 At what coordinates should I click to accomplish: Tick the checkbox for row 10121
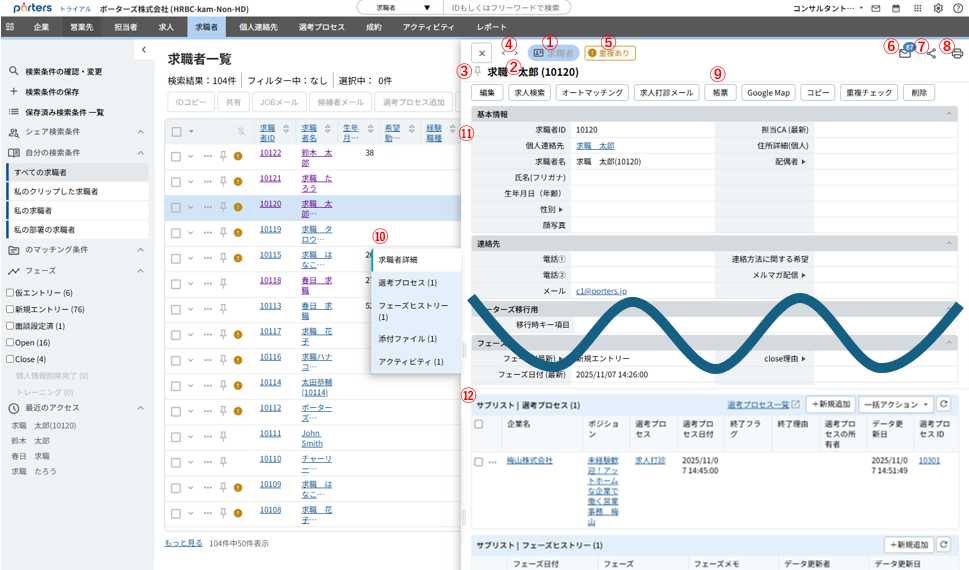click(x=176, y=180)
